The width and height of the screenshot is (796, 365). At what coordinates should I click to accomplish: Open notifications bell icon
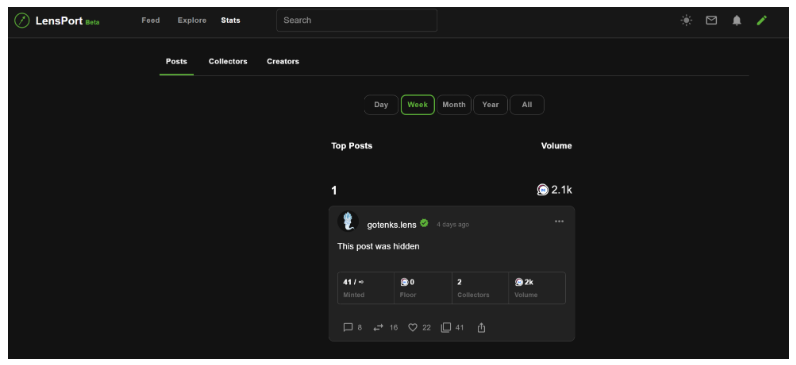tap(737, 20)
